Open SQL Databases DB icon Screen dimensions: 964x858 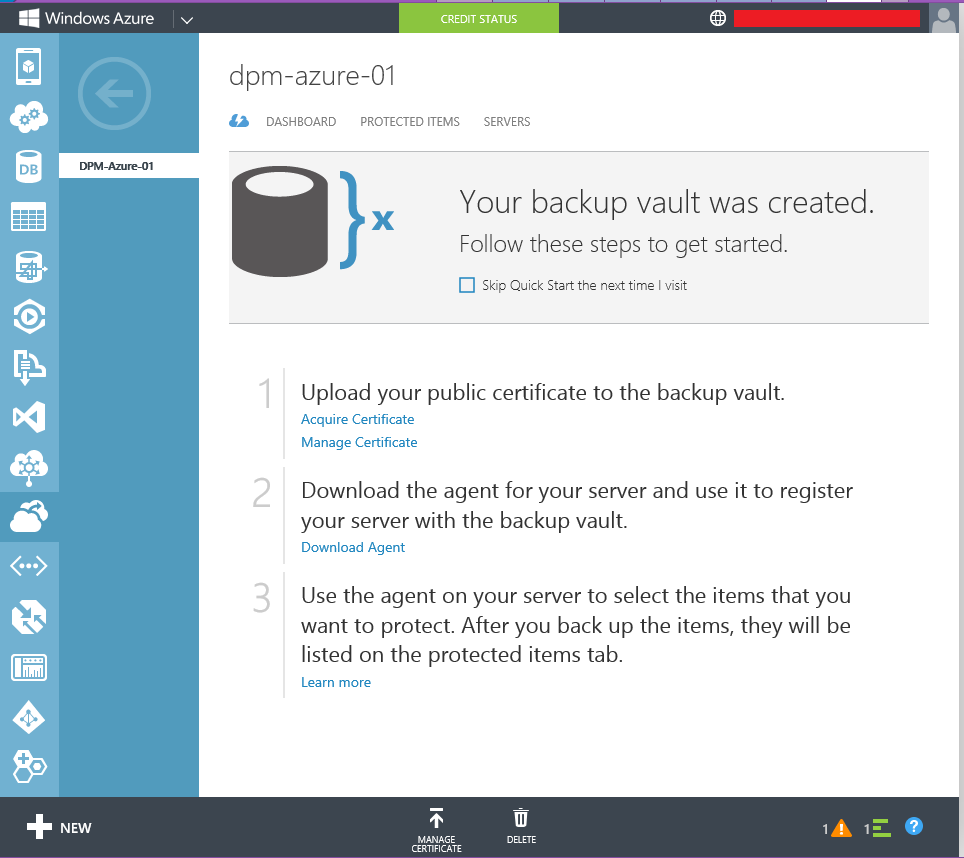point(29,167)
